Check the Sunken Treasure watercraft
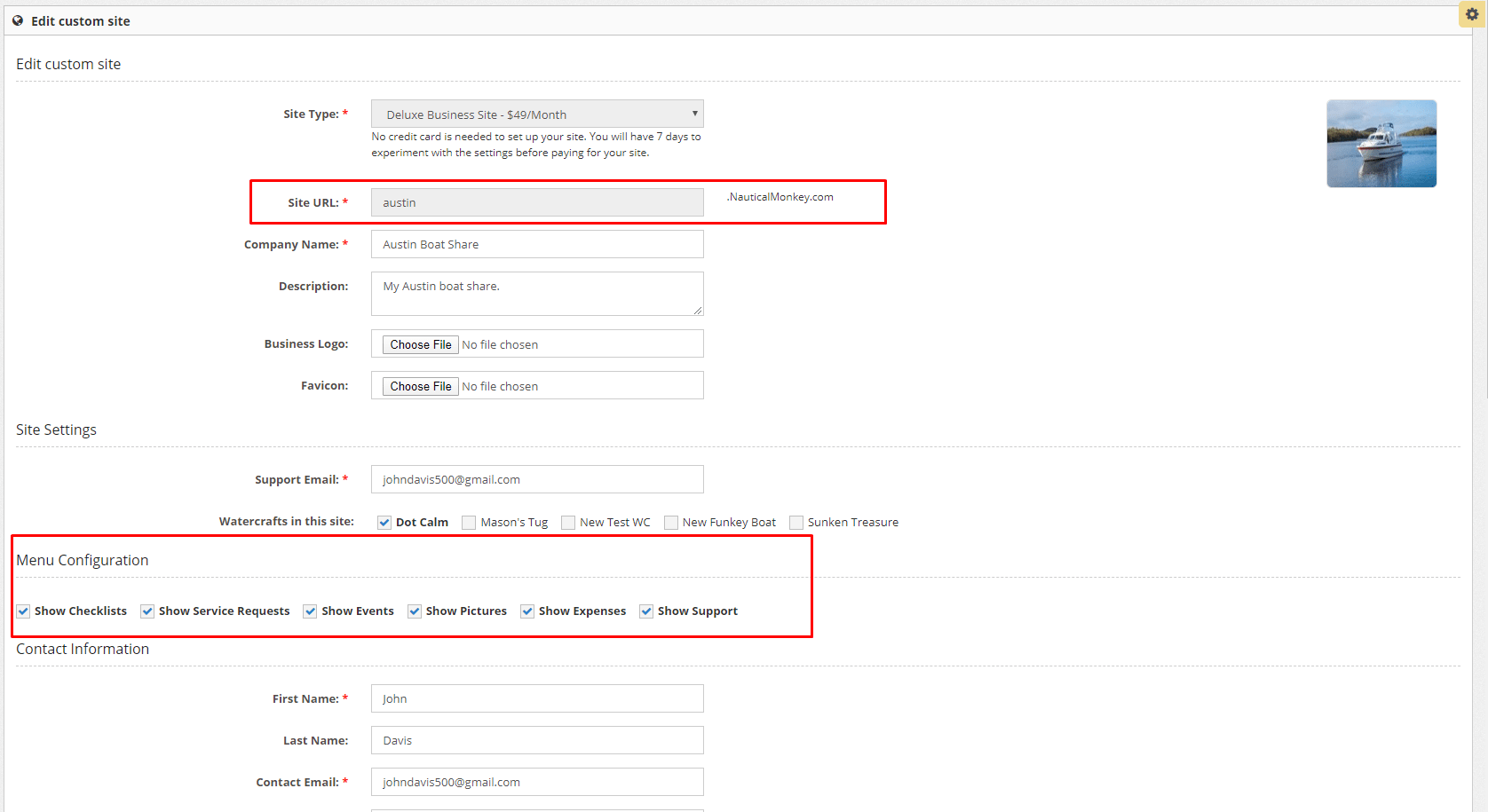The width and height of the screenshot is (1488, 812). pos(796,523)
